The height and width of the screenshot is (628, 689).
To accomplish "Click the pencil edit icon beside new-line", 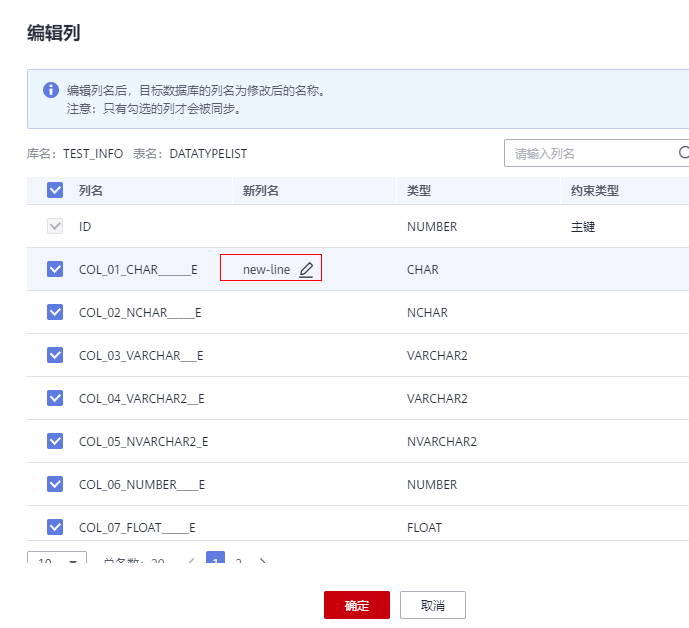I will tap(306, 270).
